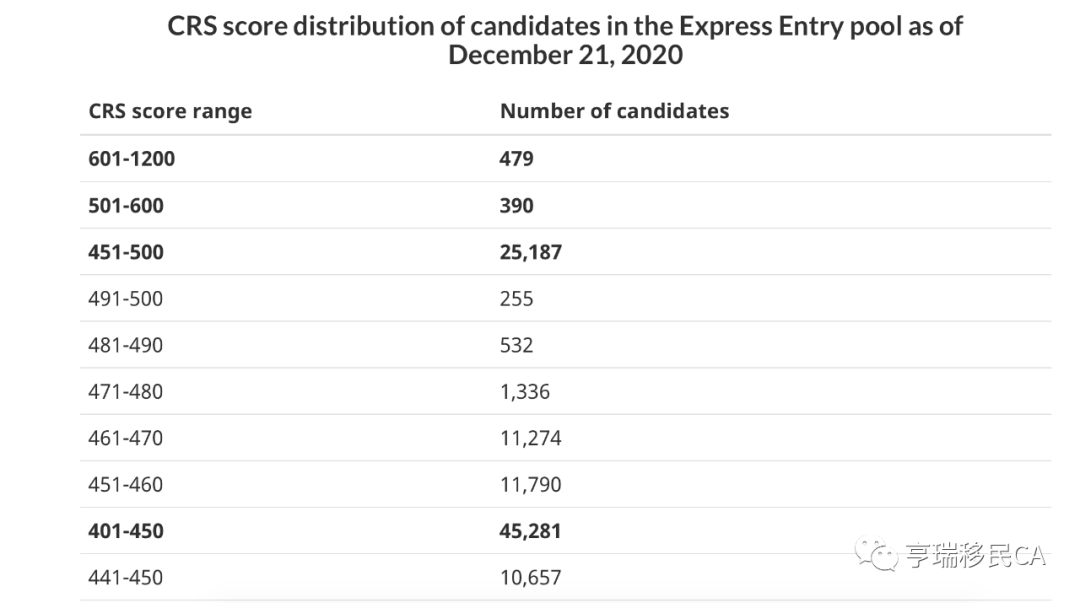Screen dimensions: 1080x603
Task: Select the "CRS score range" column header
Action: [x=170, y=111]
